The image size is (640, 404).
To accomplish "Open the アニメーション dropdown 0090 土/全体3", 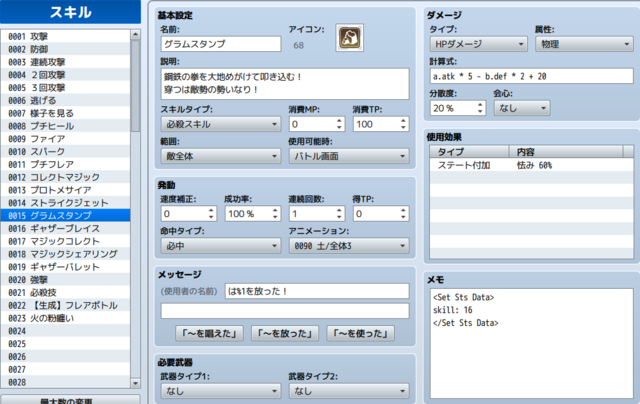I will pyautogui.click(x=349, y=246).
